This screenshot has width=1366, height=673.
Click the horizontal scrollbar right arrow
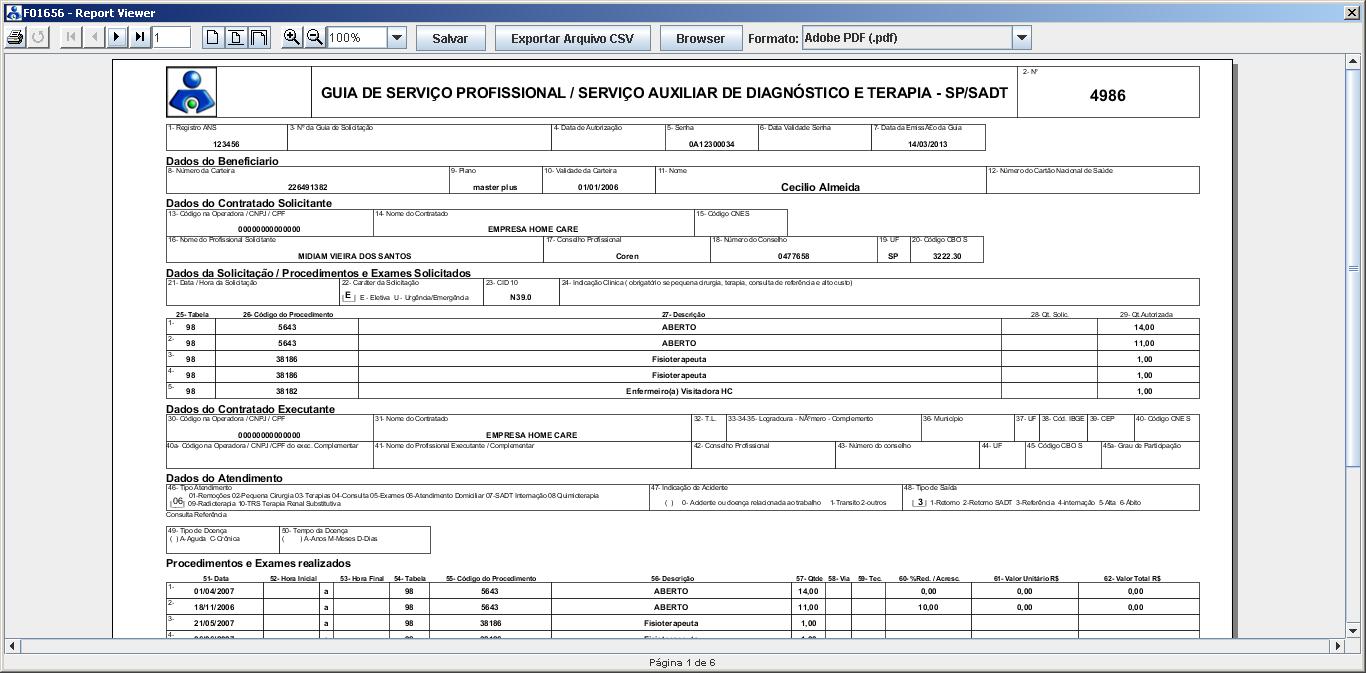pyautogui.click(x=1338, y=646)
